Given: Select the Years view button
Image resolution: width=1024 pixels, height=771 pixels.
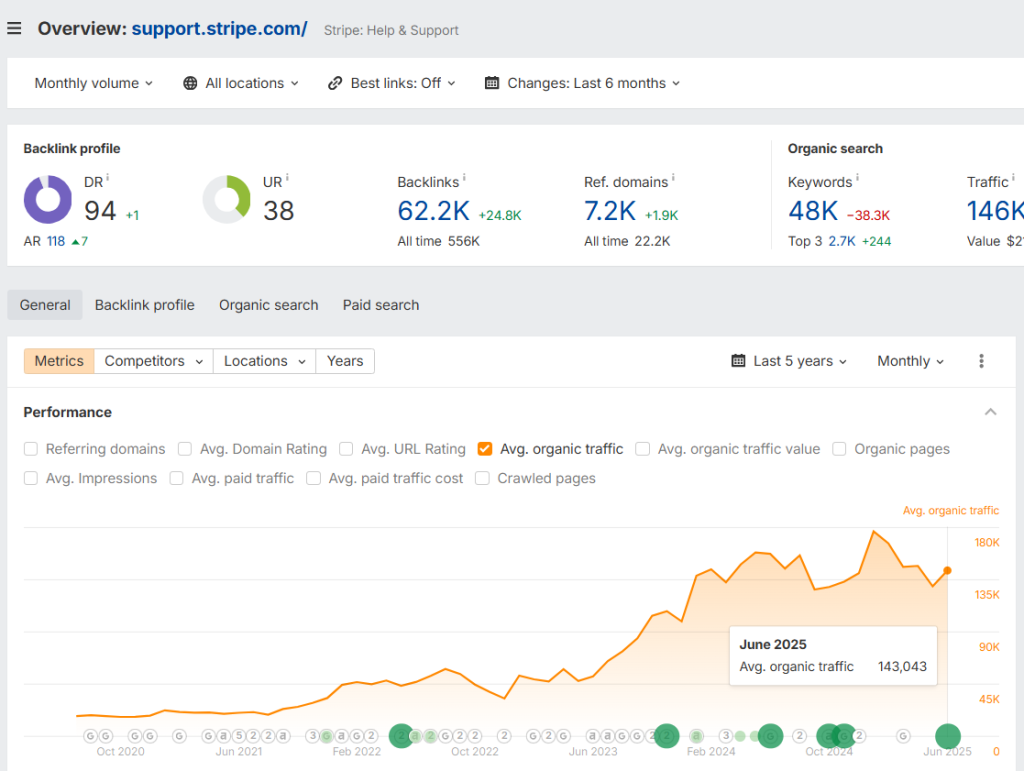Looking at the screenshot, I should (345, 361).
